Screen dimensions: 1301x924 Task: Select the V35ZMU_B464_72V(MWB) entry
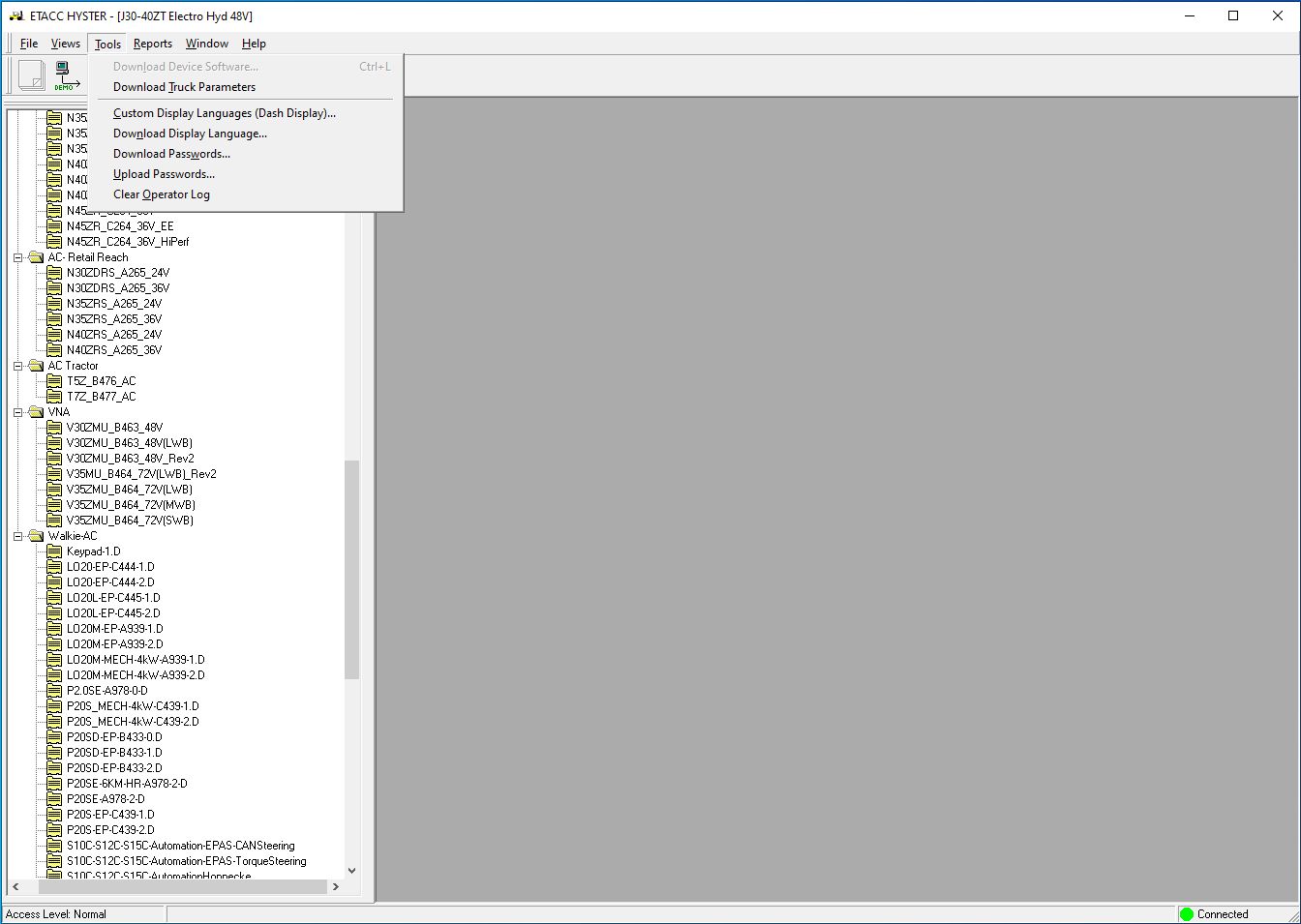pyautogui.click(x=131, y=505)
